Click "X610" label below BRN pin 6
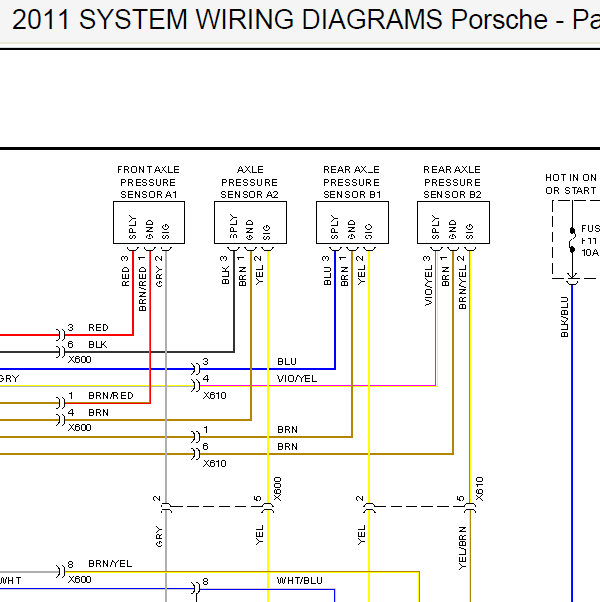This screenshot has height=602, width=600. click(215, 463)
